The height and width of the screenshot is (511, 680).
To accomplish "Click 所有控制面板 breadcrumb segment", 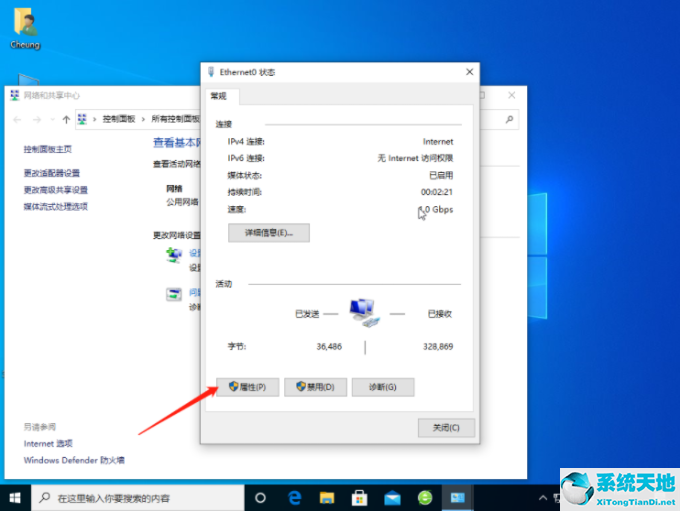I will (176, 119).
